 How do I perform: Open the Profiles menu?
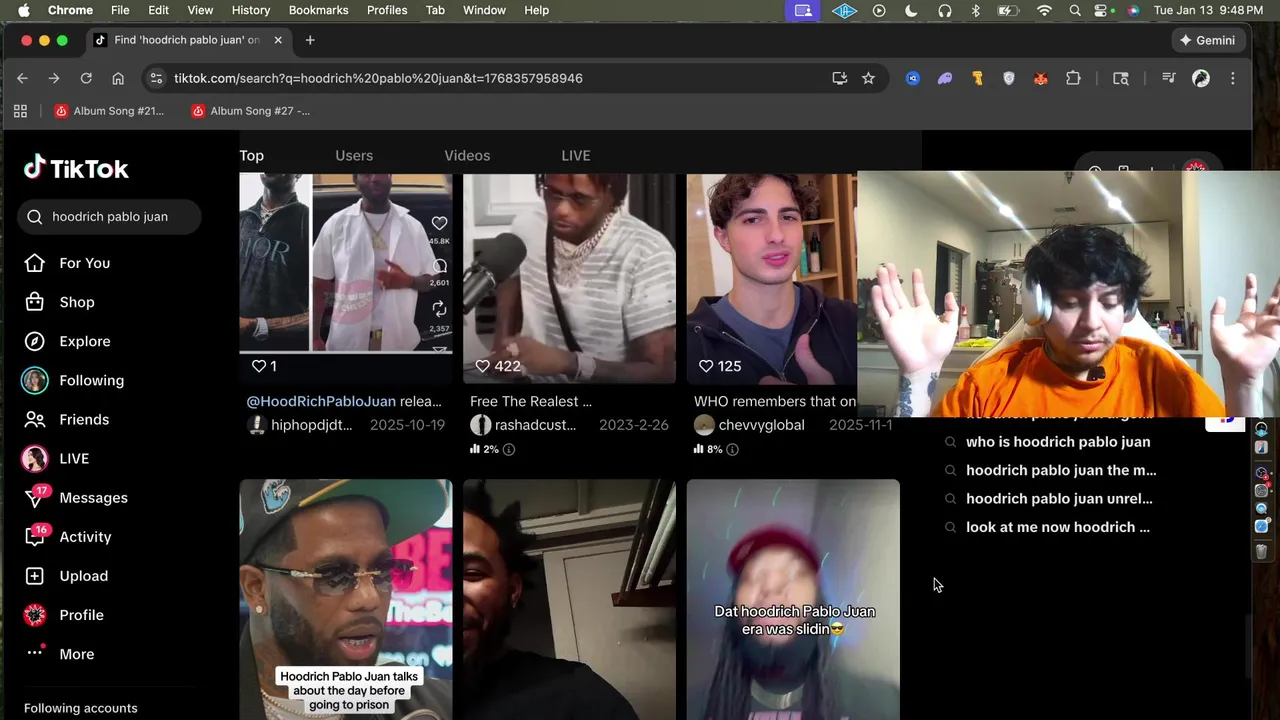click(x=387, y=10)
